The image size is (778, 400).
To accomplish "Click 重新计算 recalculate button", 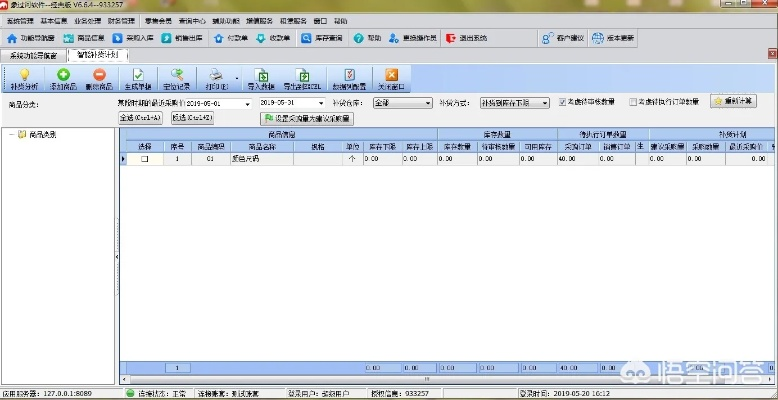I will coord(733,101).
